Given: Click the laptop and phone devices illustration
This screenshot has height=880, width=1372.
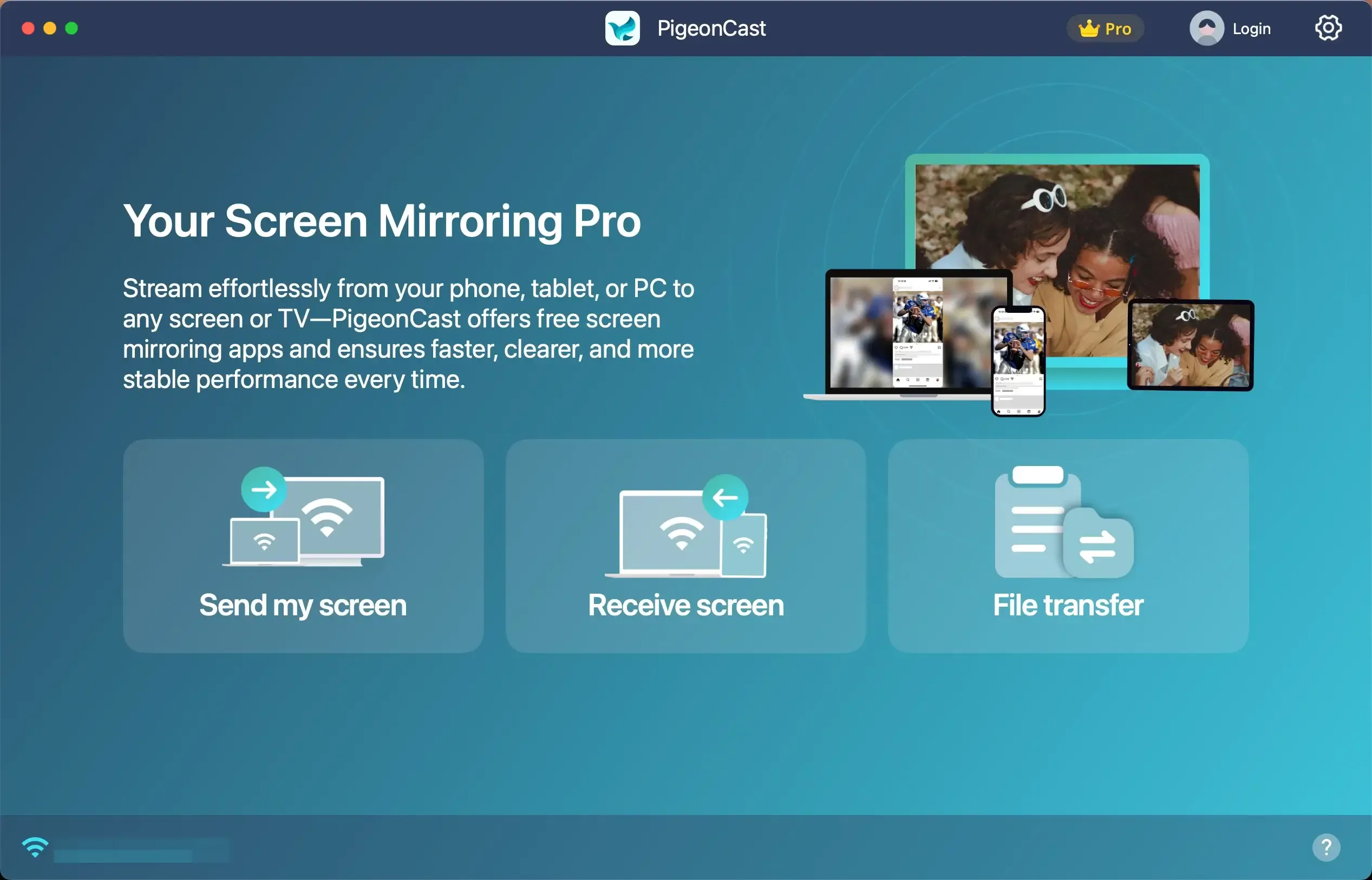Looking at the screenshot, I should point(1028,285).
